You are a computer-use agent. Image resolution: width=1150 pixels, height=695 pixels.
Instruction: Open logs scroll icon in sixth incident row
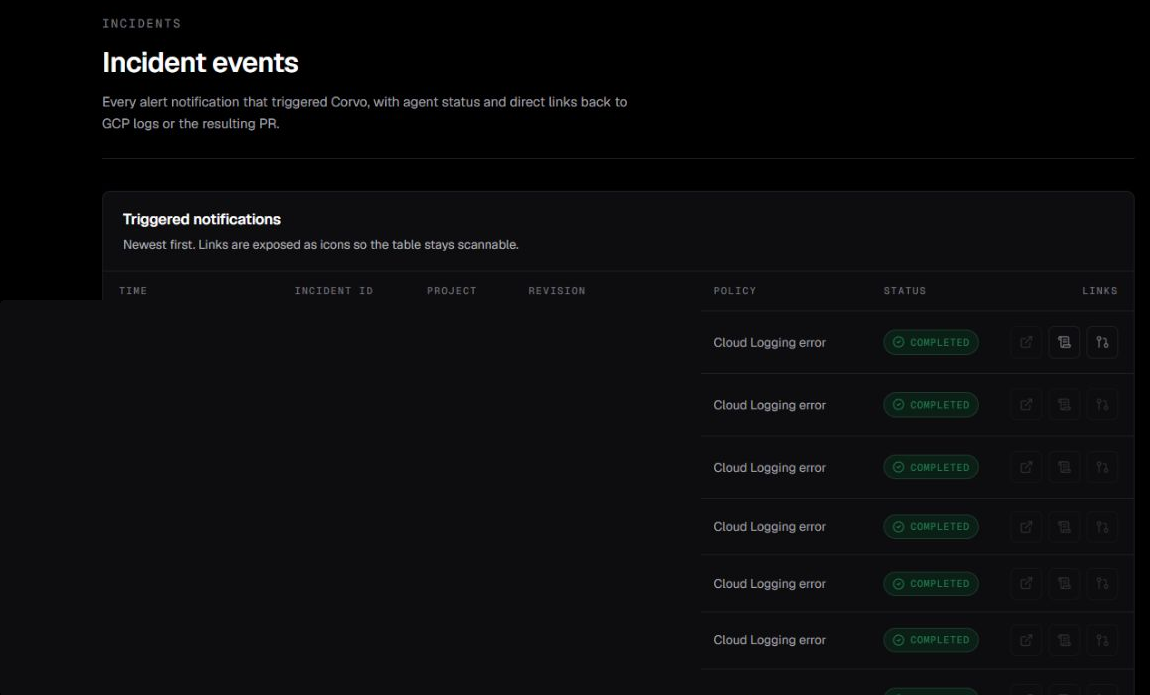click(x=1064, y=640)
